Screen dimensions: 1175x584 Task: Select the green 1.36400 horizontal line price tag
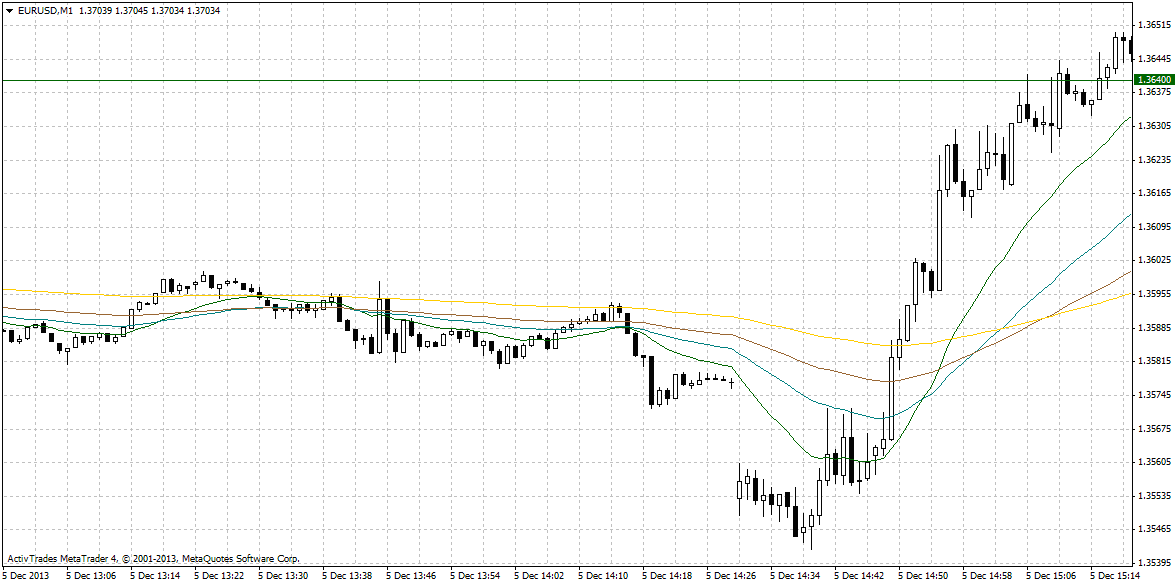(x=1153, y=79)
